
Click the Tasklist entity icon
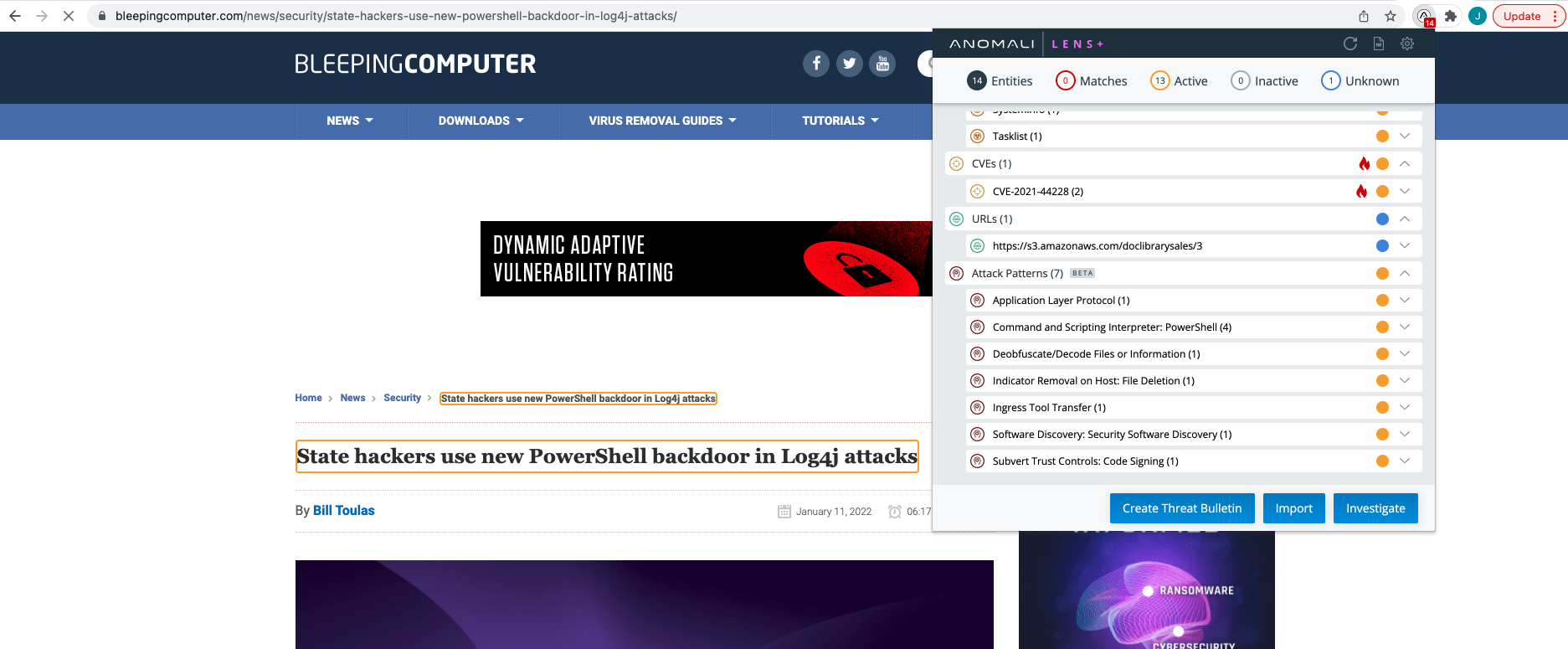click(977, 136)
